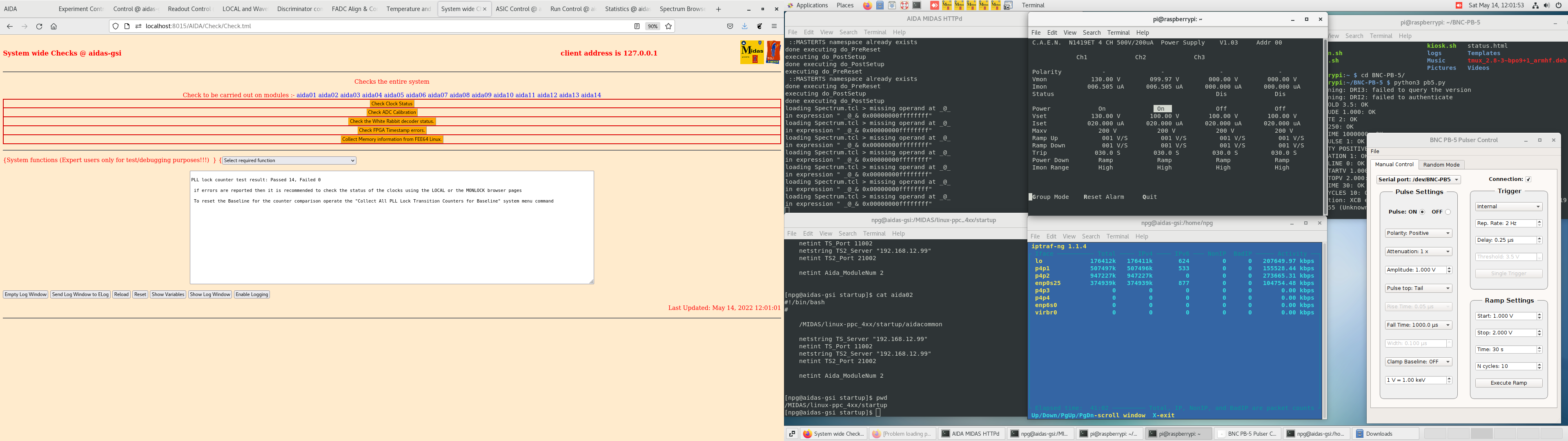The height and width of the screenshot is (441, 1568).
Task: Launch Firefox from the top panel
Action: coord(867,5)
